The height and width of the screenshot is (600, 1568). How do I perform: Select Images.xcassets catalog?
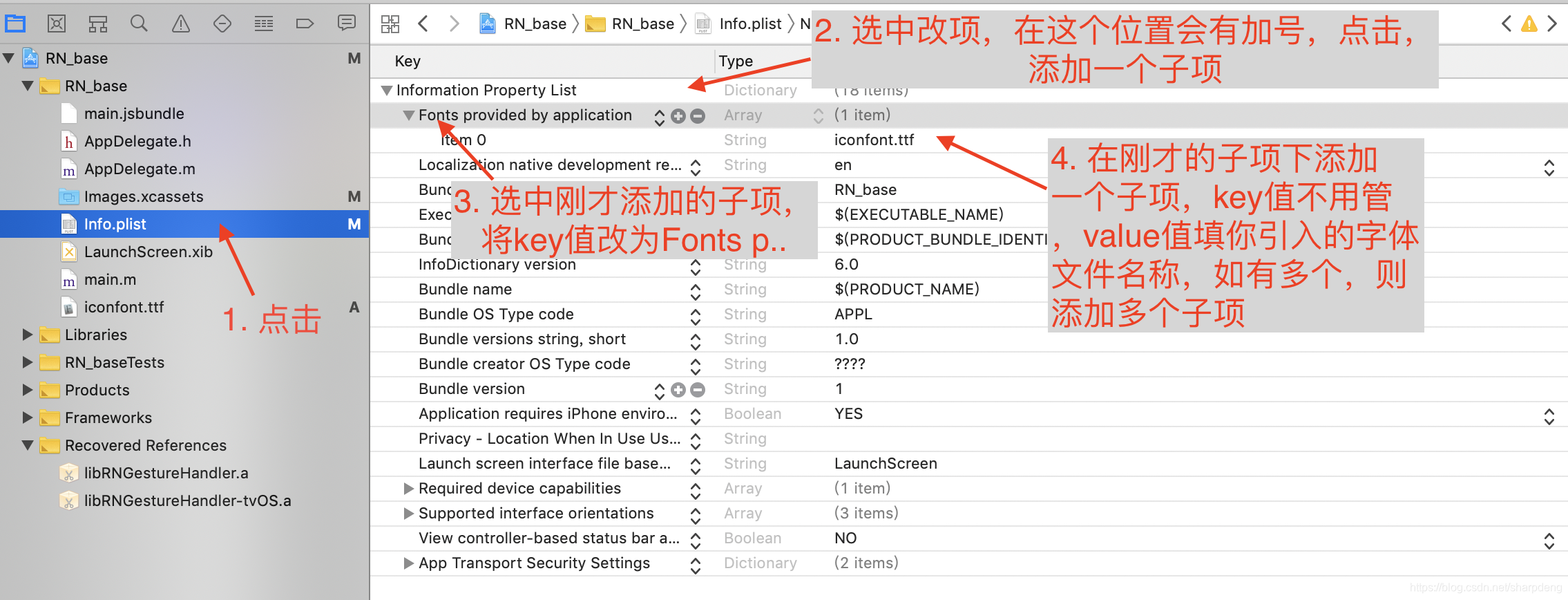coord(144,197)
